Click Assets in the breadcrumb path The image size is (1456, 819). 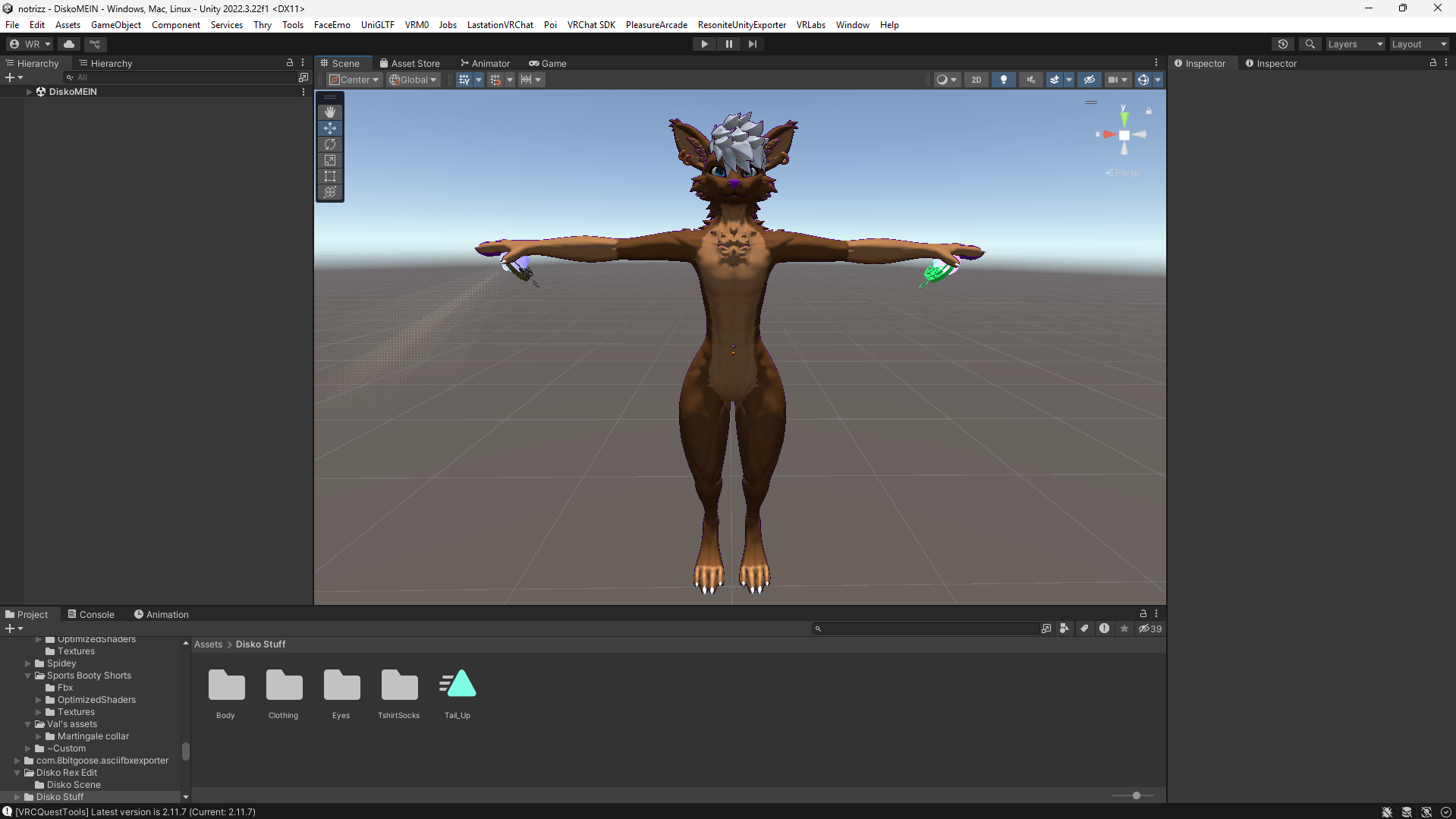tap(208, 644)
